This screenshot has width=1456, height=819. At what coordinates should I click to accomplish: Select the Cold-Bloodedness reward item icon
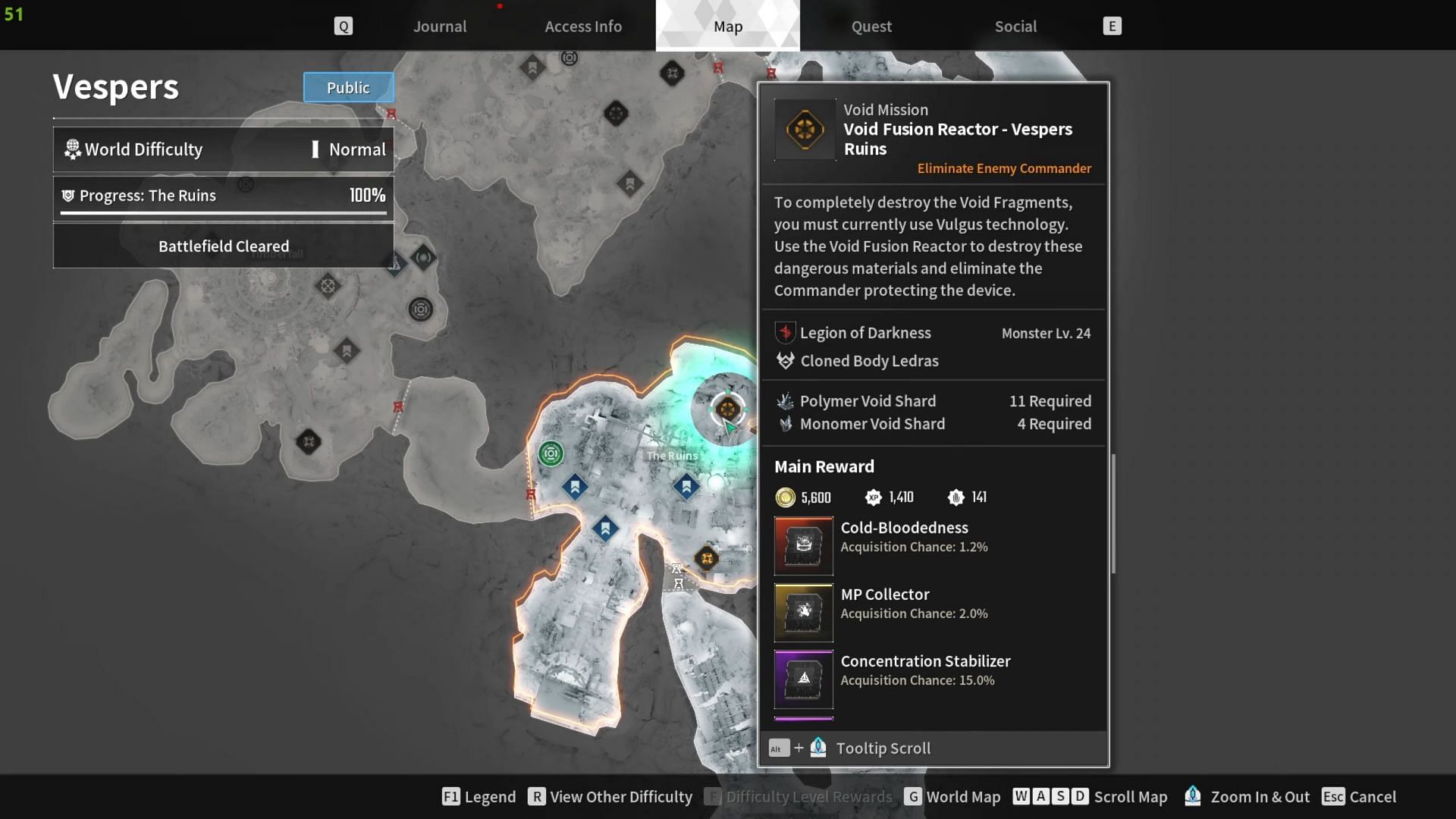pyautogui.click(x=803, y=544)
